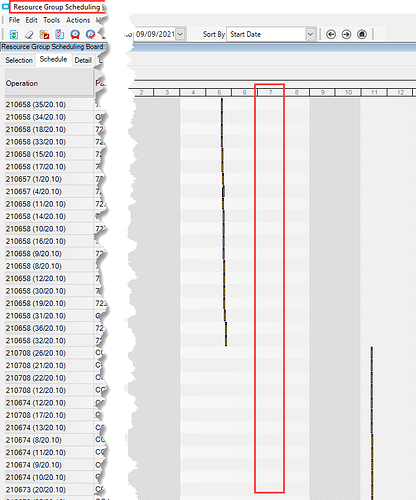Open the File menu
This screenshot has width=416, height=500.
point(14,20)
